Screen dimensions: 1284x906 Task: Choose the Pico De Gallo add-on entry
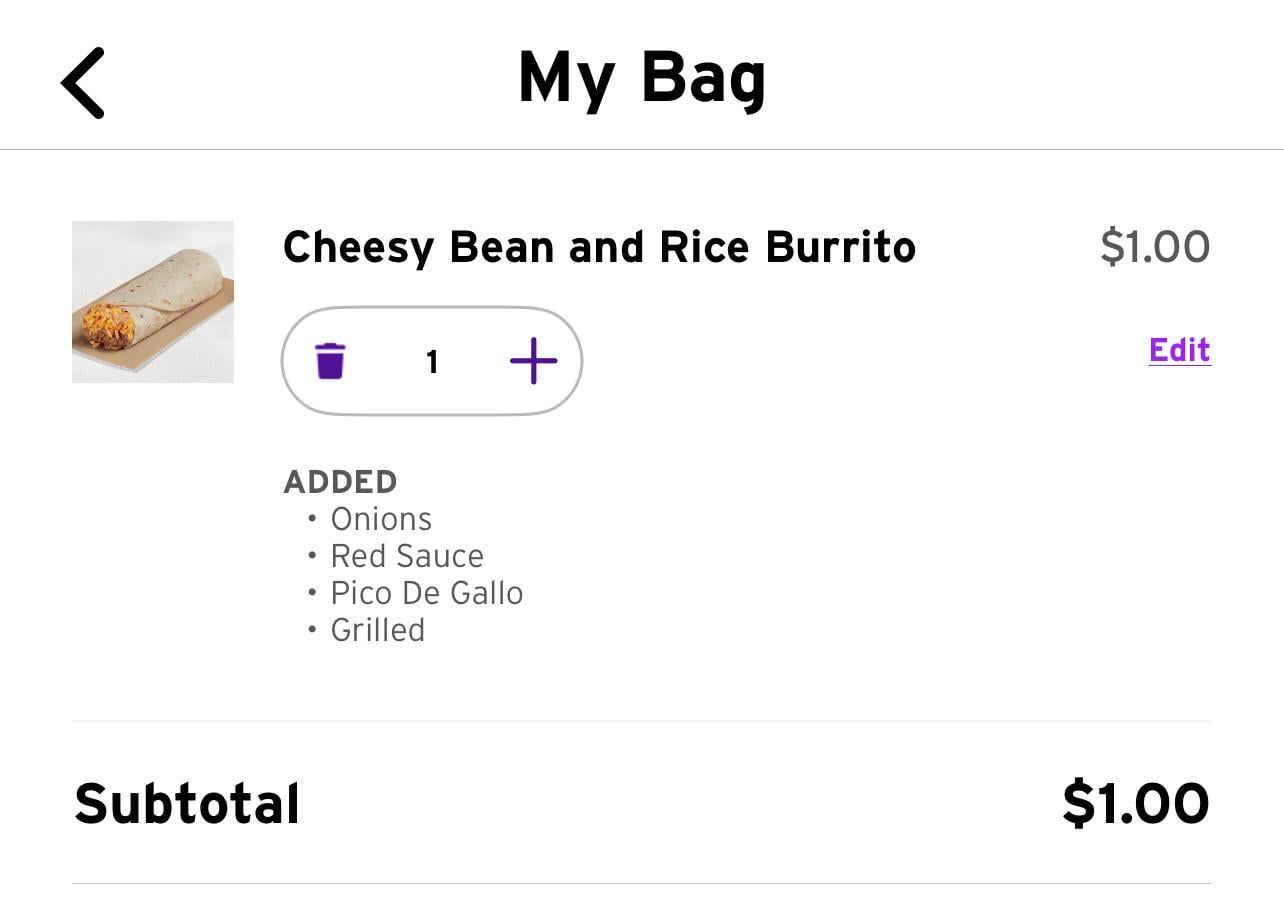pyautogui.click(x=427, y=593)
